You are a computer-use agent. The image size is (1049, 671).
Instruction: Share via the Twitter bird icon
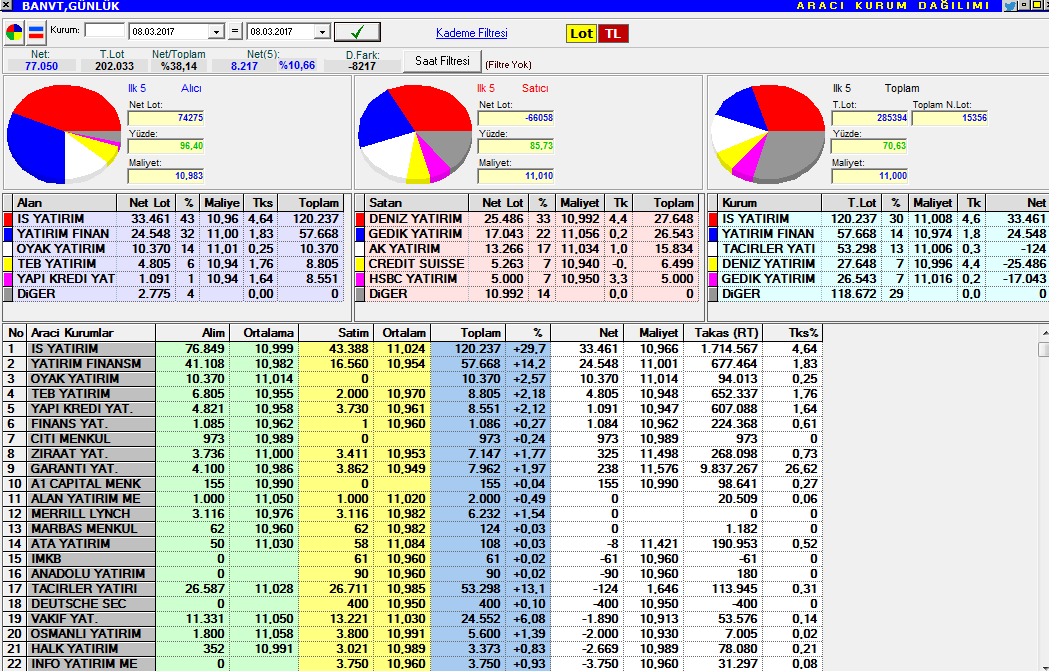pyautogui.click(x=1010, y=5)
